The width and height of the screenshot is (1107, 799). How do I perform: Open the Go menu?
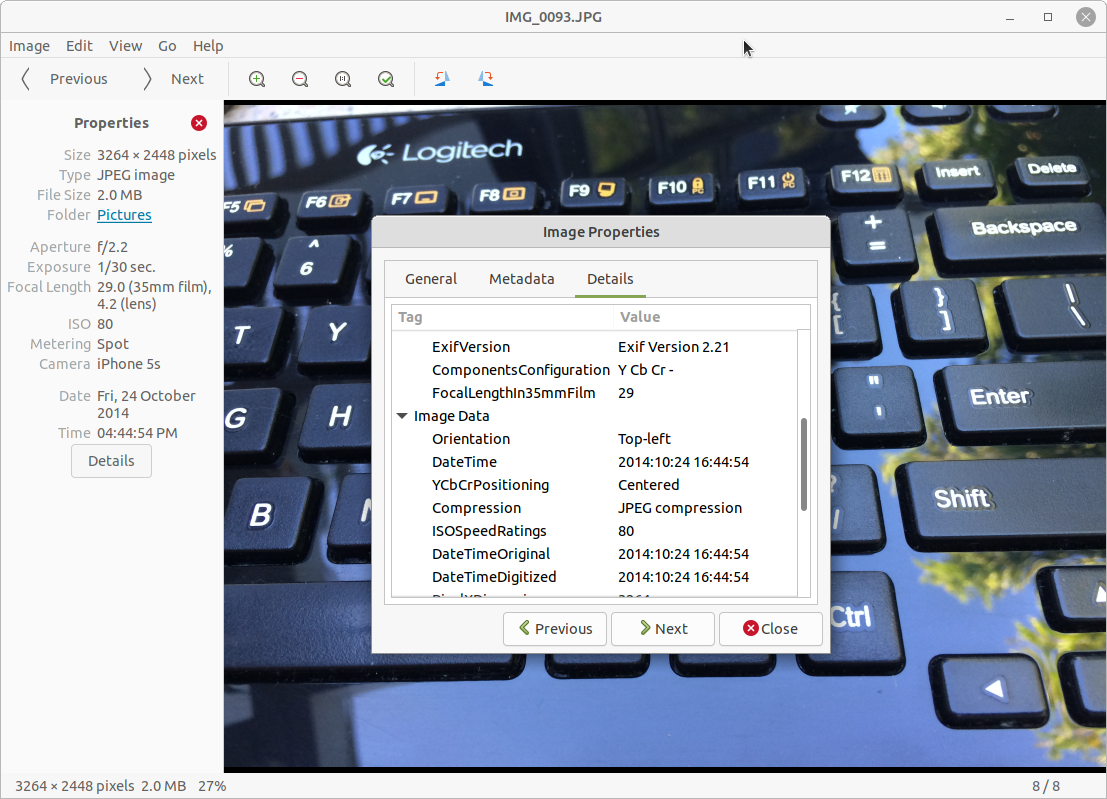pos(167,45)
